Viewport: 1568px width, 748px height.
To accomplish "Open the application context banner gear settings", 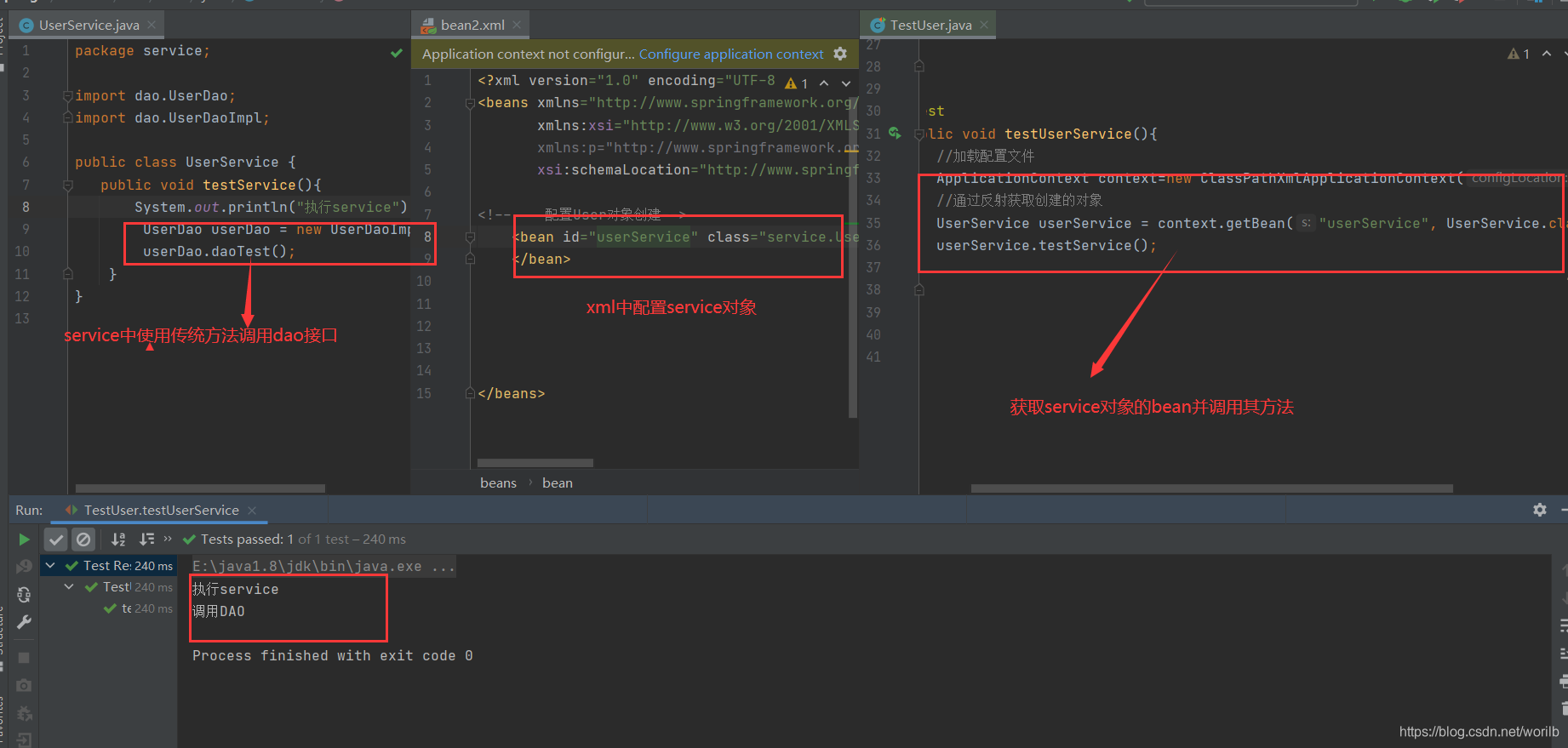I will 840,54.
